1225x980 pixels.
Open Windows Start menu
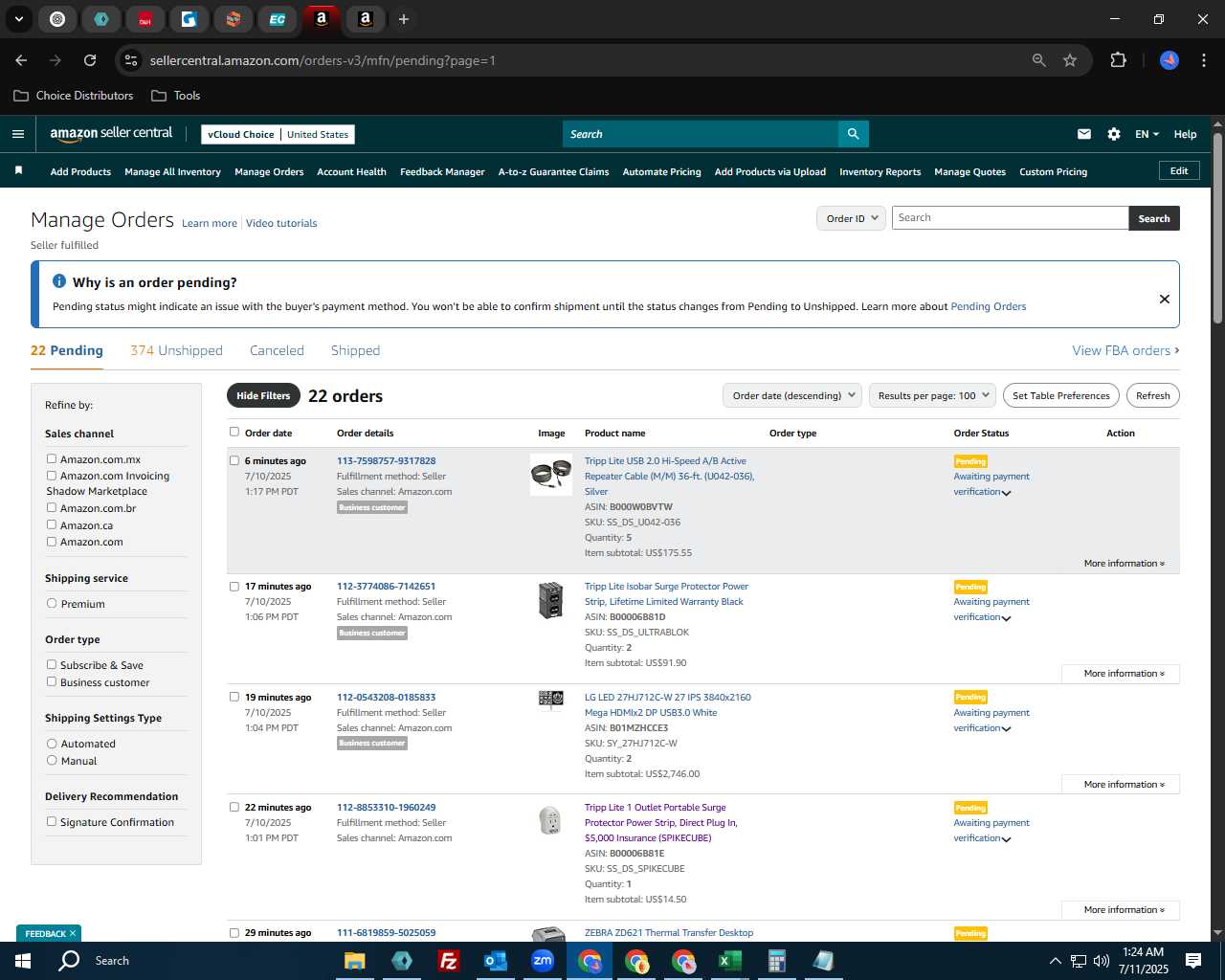point(23,961)
